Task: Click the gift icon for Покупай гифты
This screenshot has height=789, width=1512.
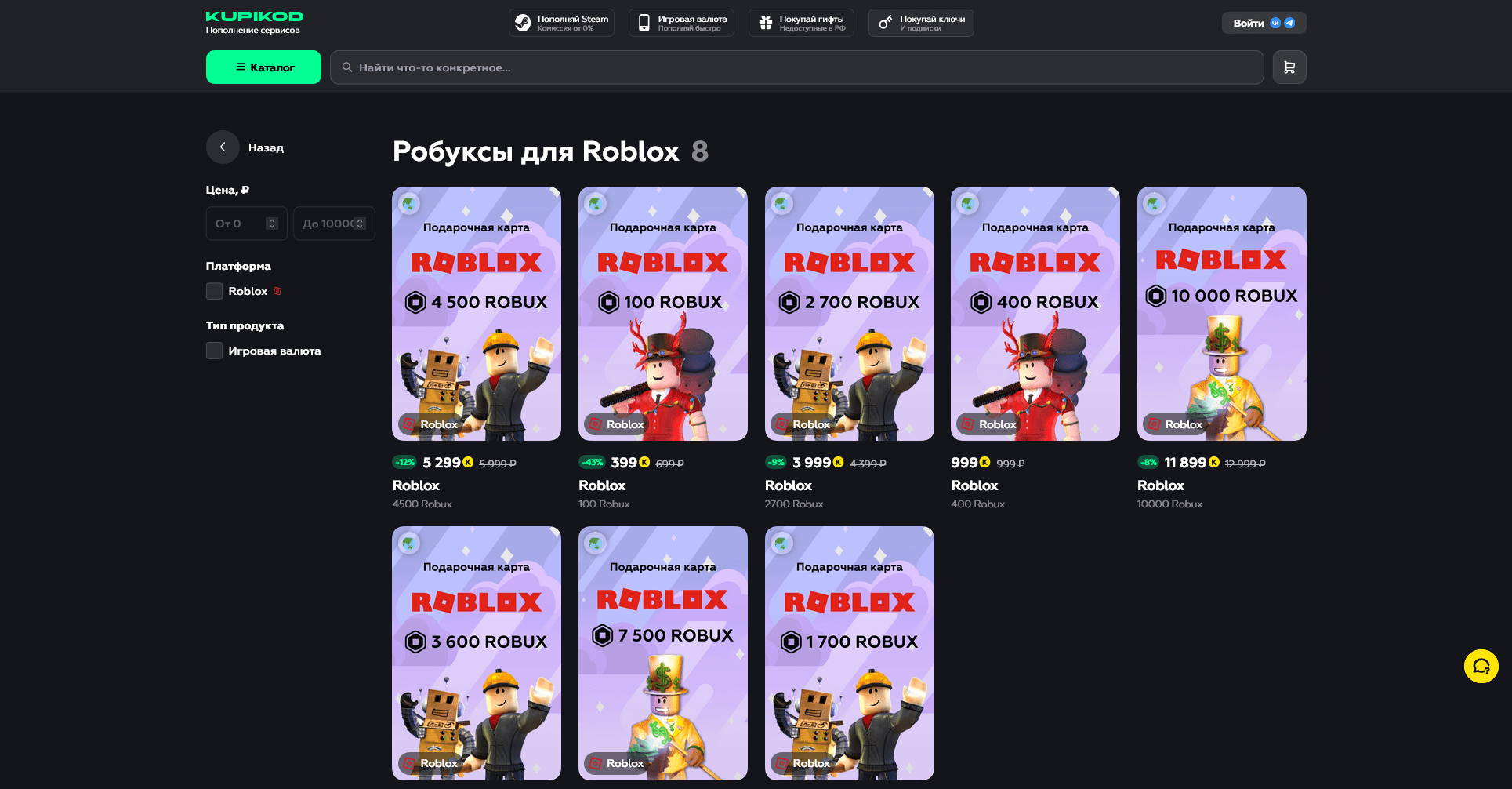Action: coord(765,24)
